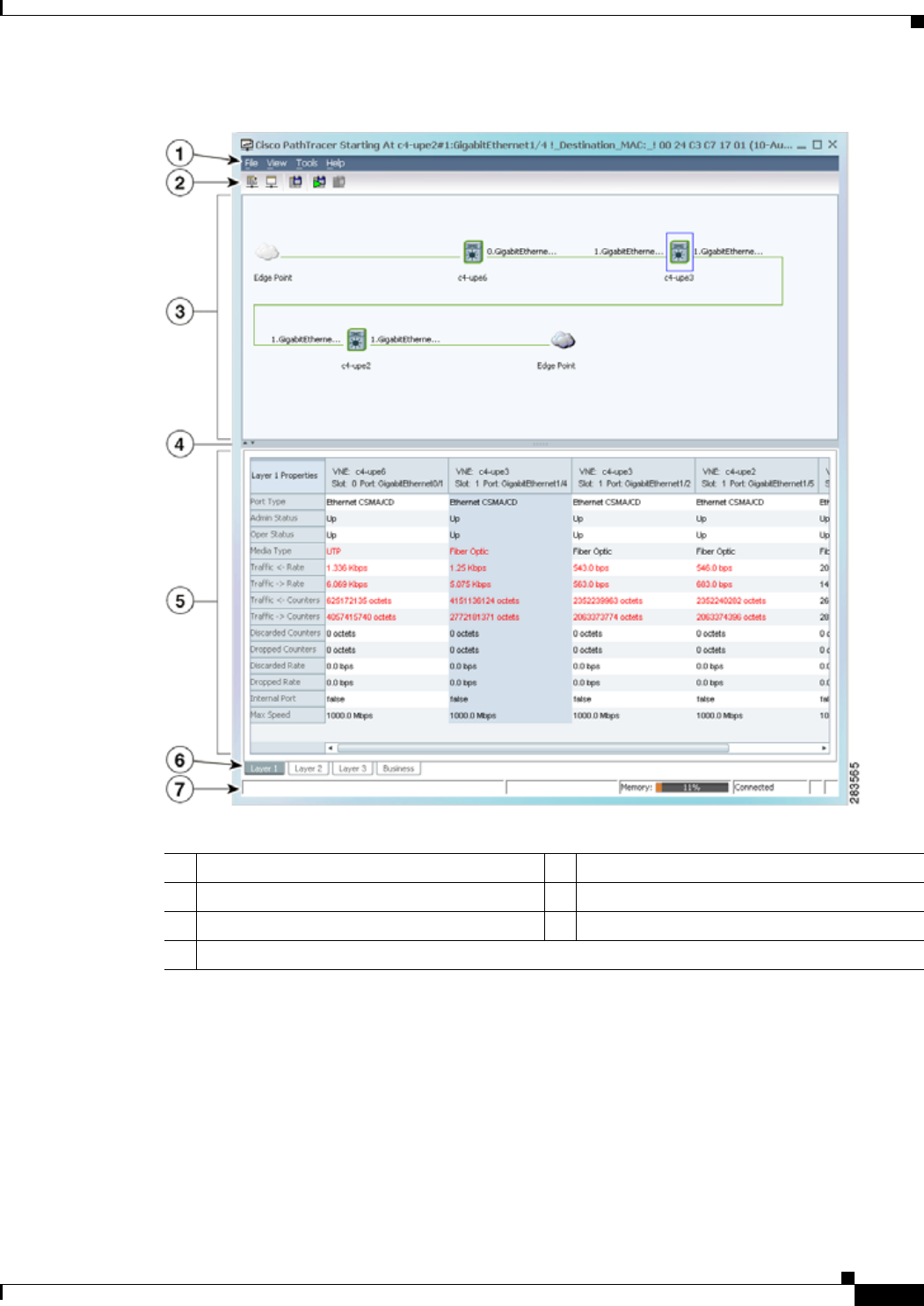Click the disk with green arrow toolbar icon
The image size is (924, 1306).
coord(318,182)
